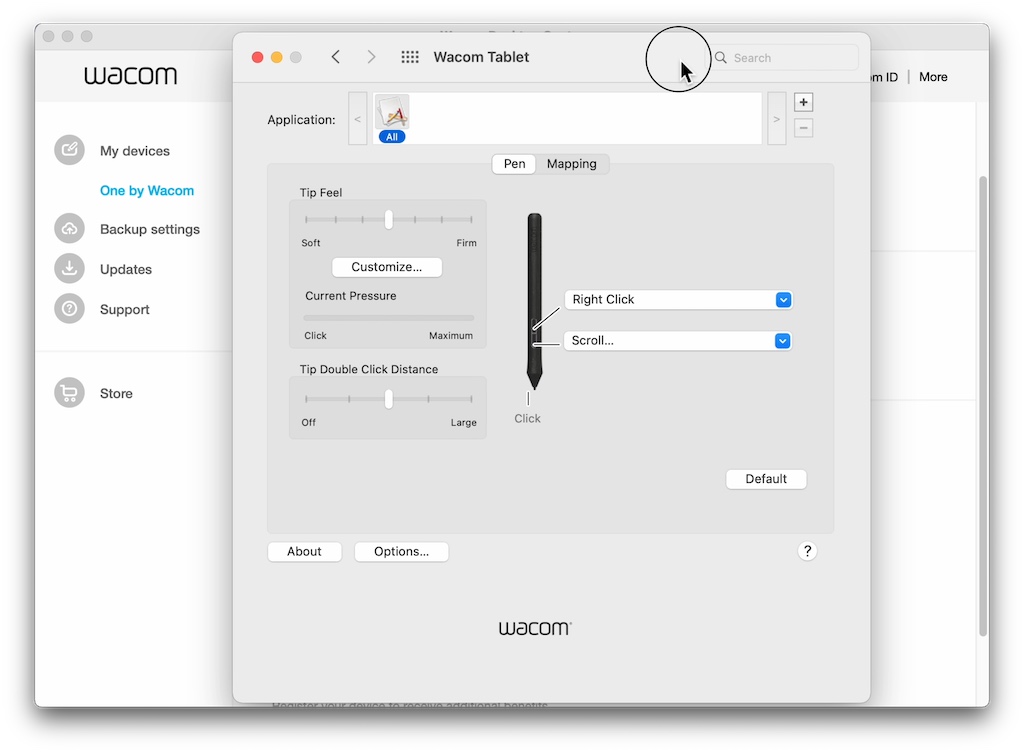The height and width of the screenshot is (753, 1024).
Task: Open the Customize pressure dialog
Action: (x=386, y=267)
